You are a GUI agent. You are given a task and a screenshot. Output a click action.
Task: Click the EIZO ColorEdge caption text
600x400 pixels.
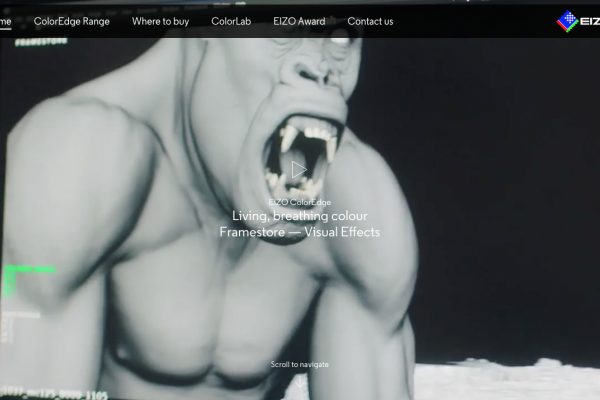[300, 202]
